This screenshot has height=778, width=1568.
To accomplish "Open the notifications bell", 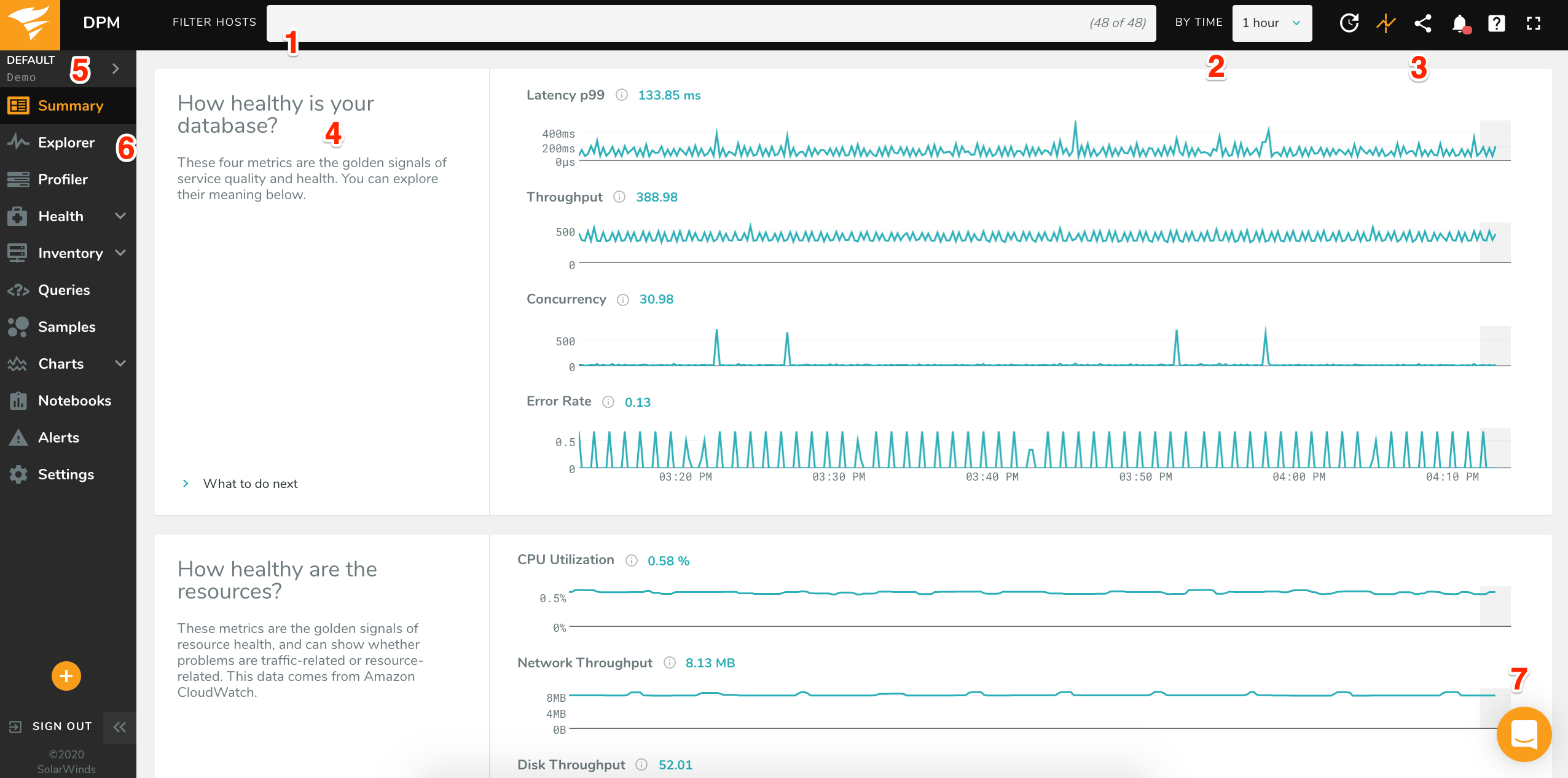I will tap(1460, 23).
